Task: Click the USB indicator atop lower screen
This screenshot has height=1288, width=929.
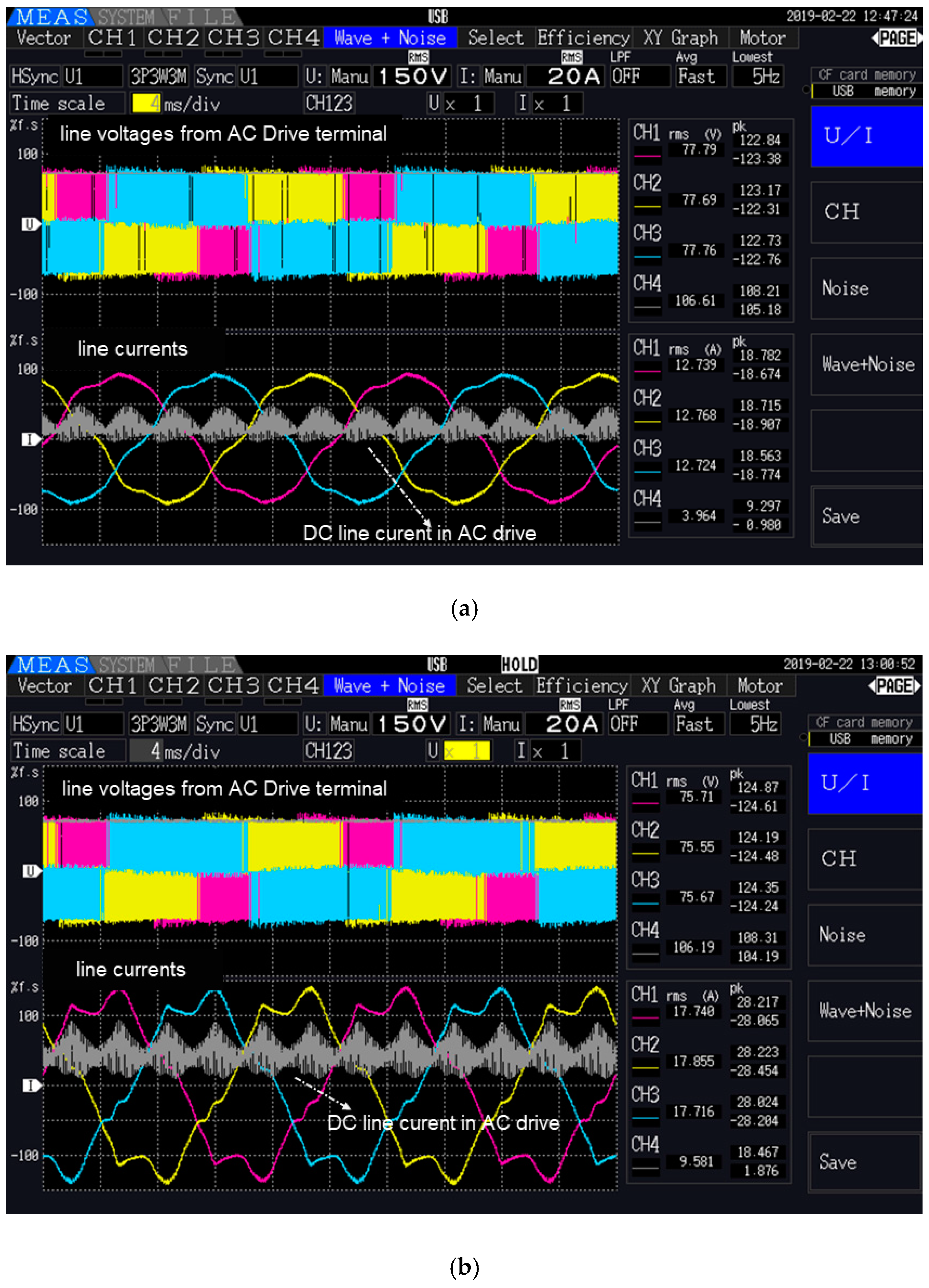Action: pos(437,664)
